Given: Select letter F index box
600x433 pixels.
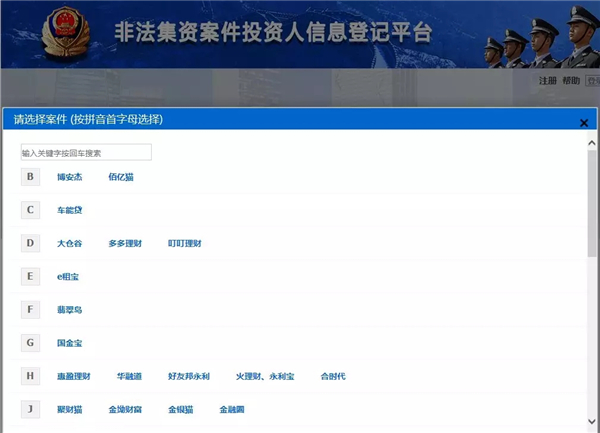Looking at the screenshot, I should (30, 310).
